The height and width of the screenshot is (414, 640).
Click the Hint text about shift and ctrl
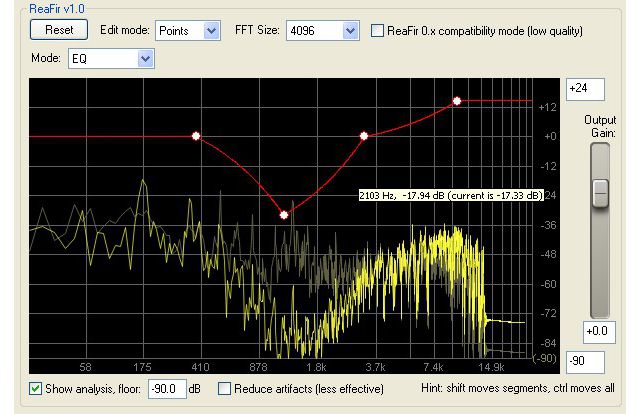click(x=518, y=388)
